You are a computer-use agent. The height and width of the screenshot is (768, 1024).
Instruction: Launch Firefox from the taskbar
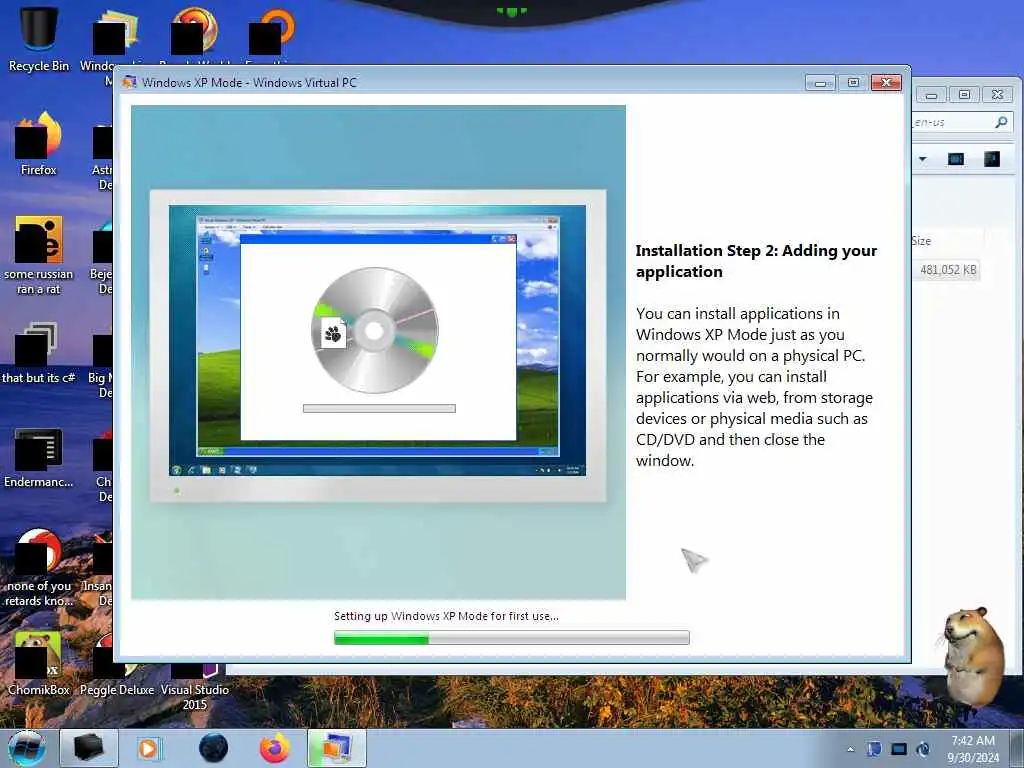coord(275,748)
